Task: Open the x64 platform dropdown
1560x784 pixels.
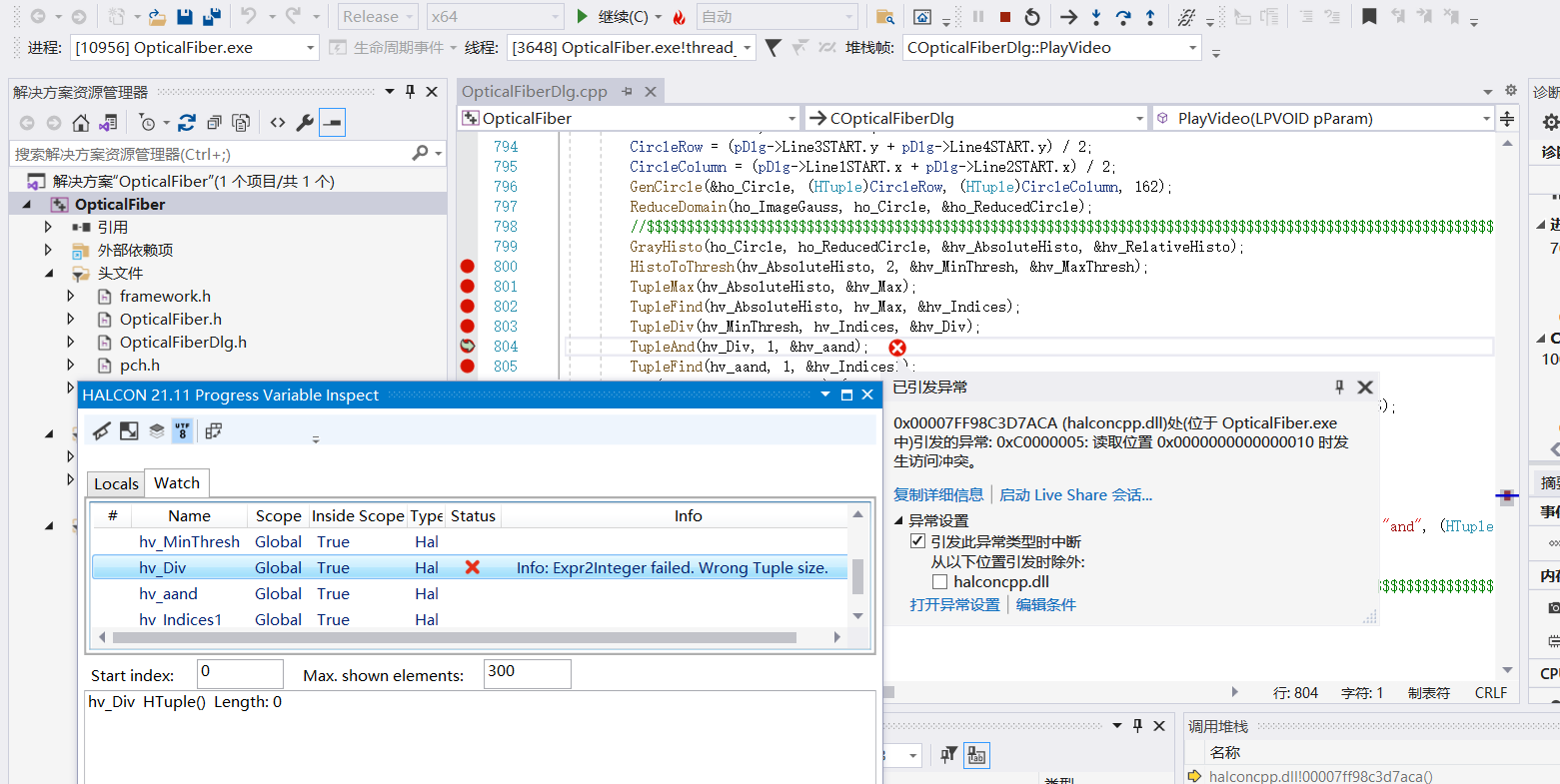Action: coord(496,17)
